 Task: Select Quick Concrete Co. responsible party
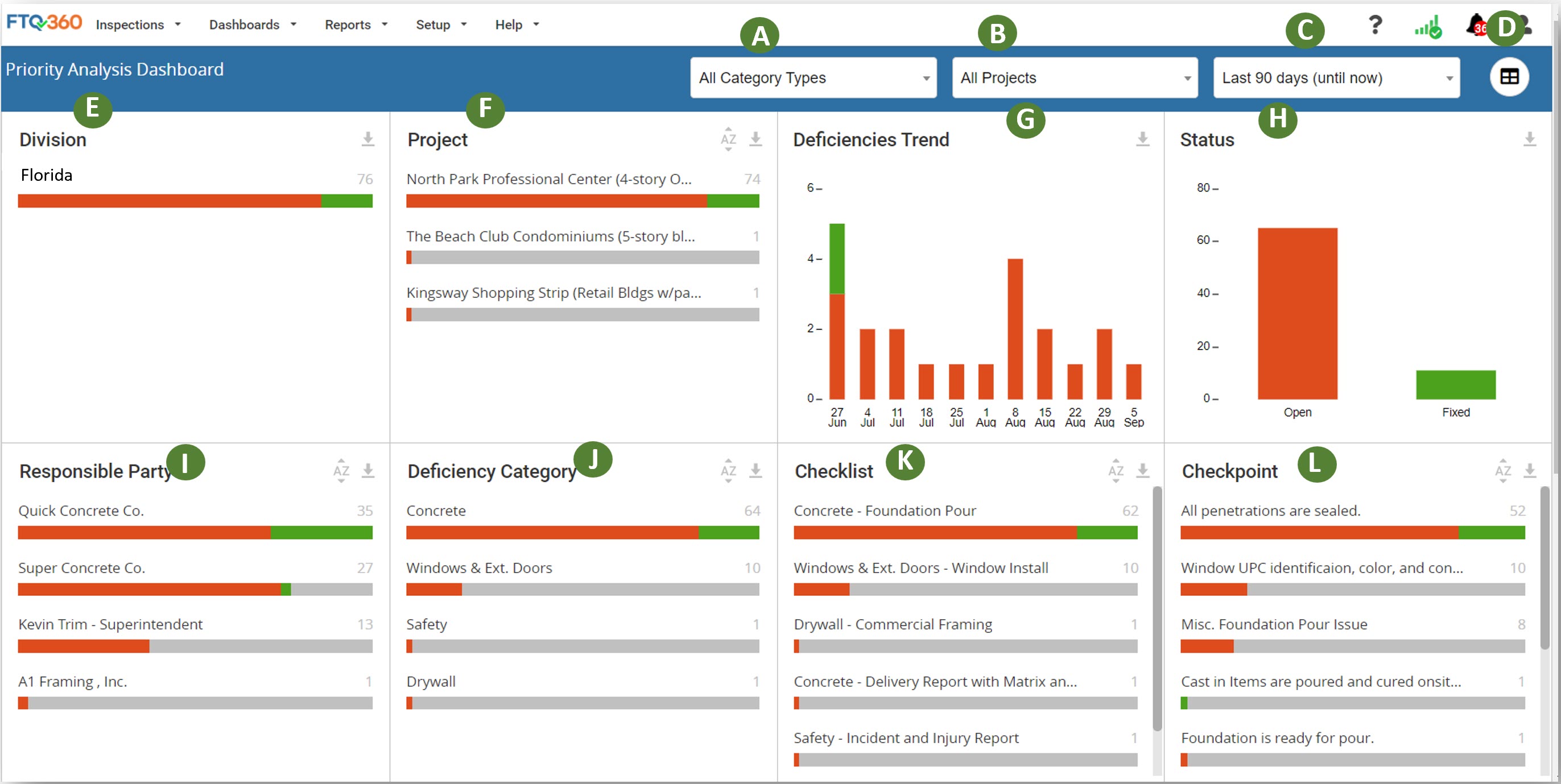click(x=81, y=511)
